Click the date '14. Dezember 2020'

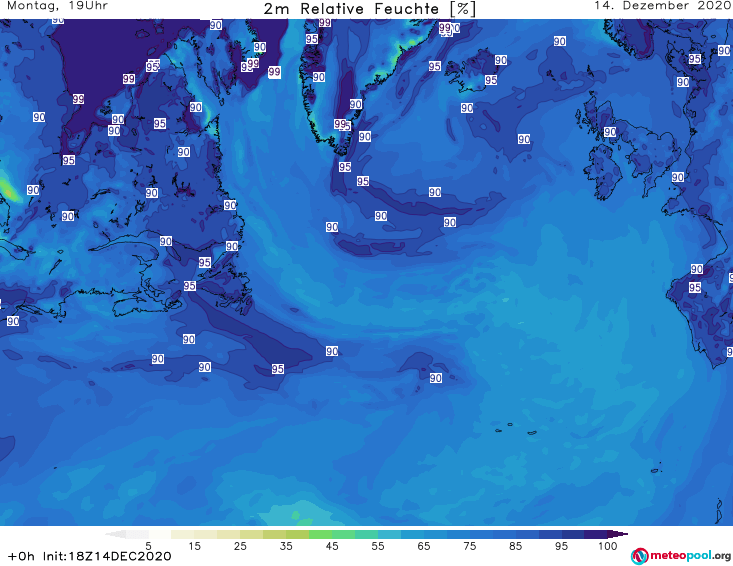[662, 6]
